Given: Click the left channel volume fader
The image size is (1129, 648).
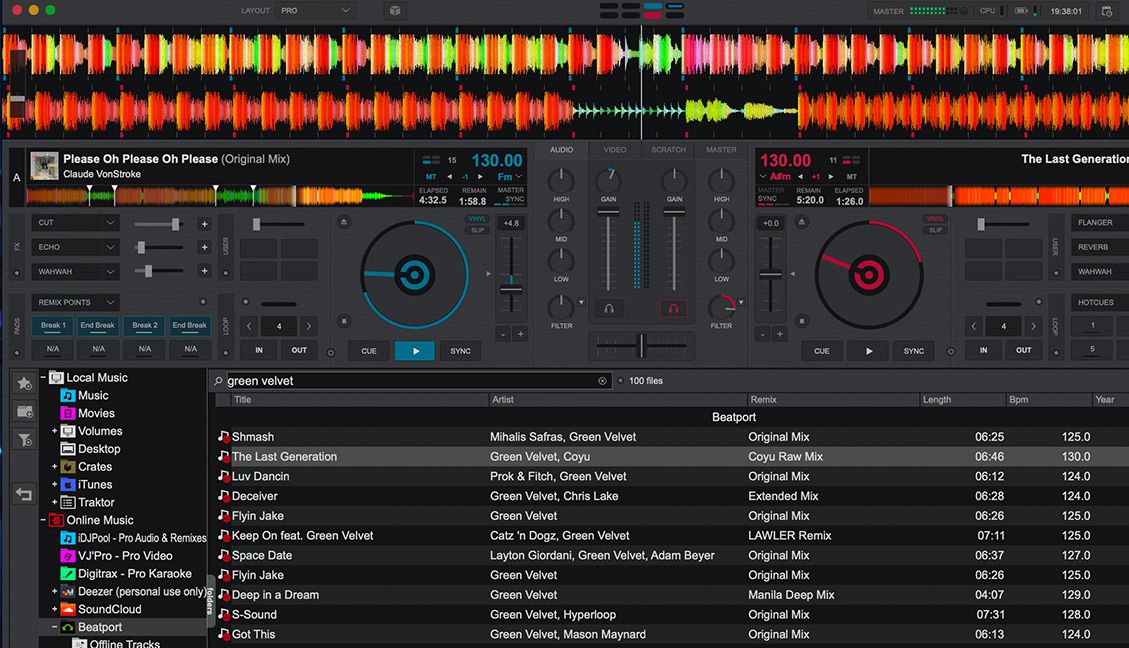Looking at the screenshot, I should pyautogui.click(x=608, y=212).
